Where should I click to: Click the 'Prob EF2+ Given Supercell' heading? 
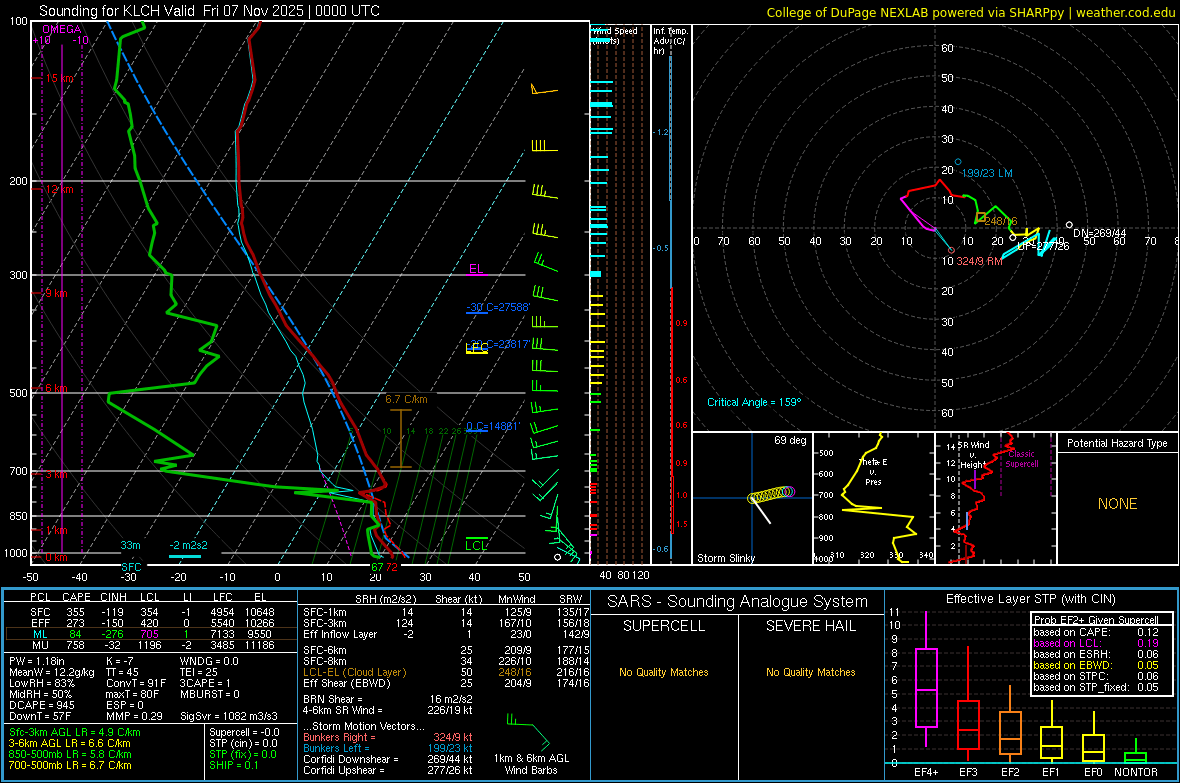pos(1096,620)
